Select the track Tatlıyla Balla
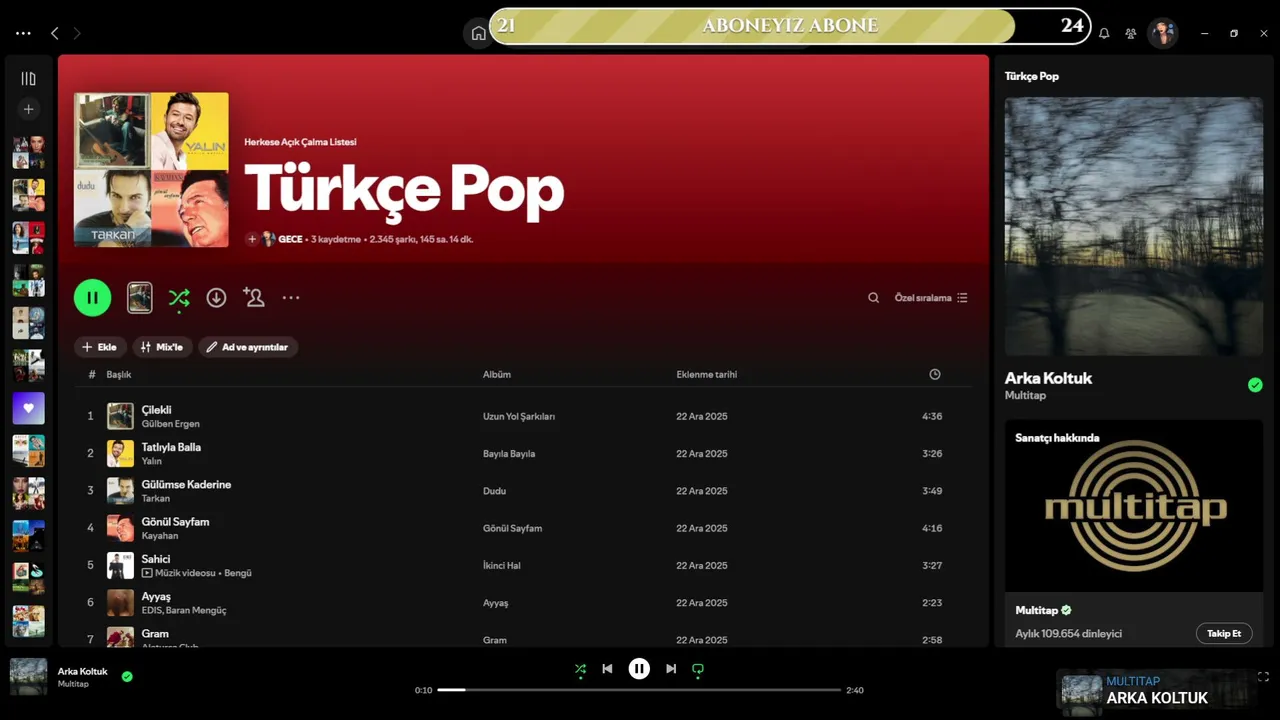 click(171, 447)
